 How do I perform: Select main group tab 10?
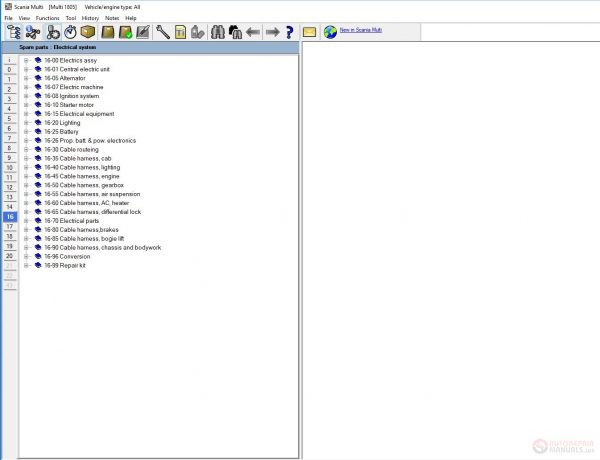click(10, 168)
